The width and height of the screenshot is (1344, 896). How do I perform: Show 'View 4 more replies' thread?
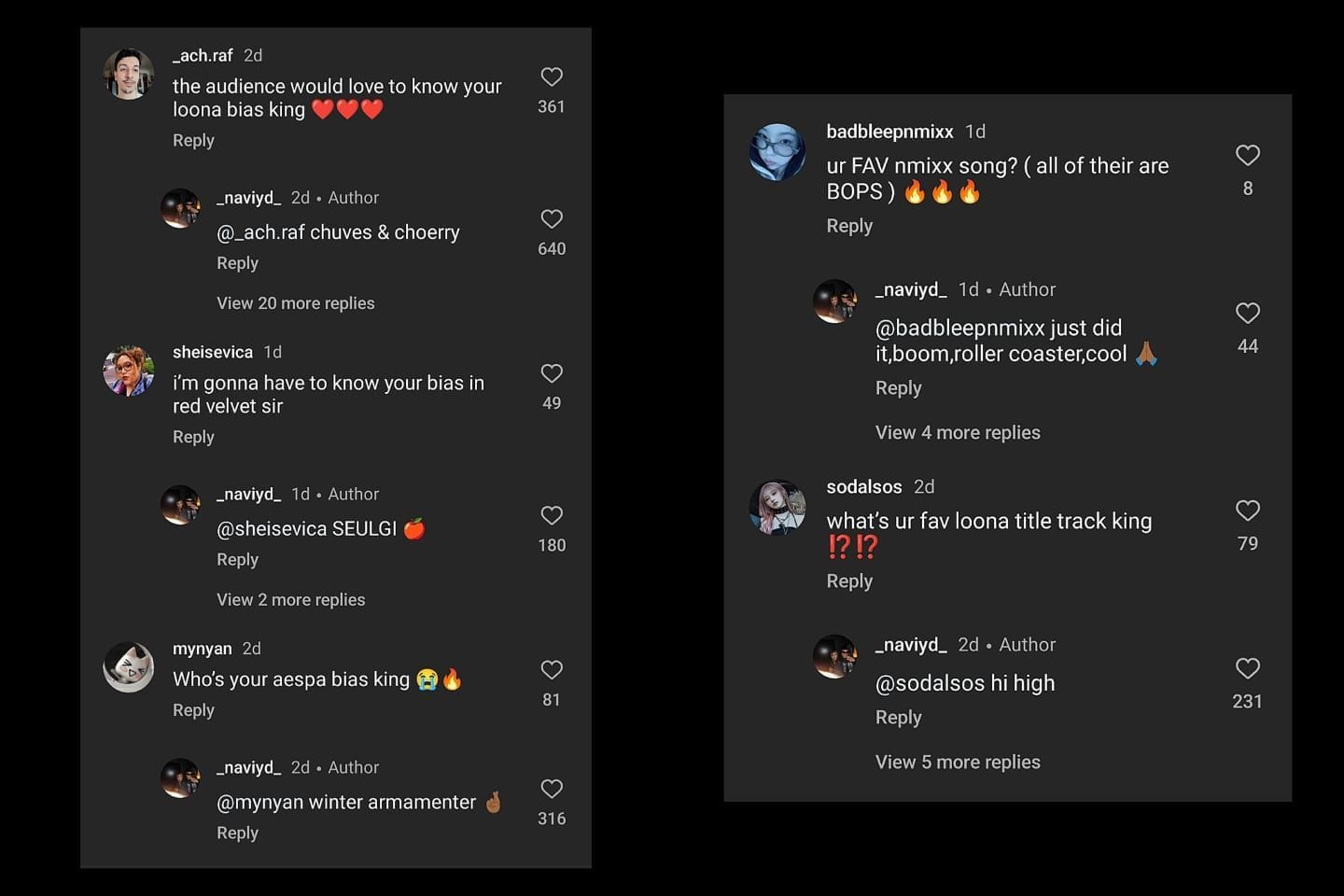[x=958, y=432]
